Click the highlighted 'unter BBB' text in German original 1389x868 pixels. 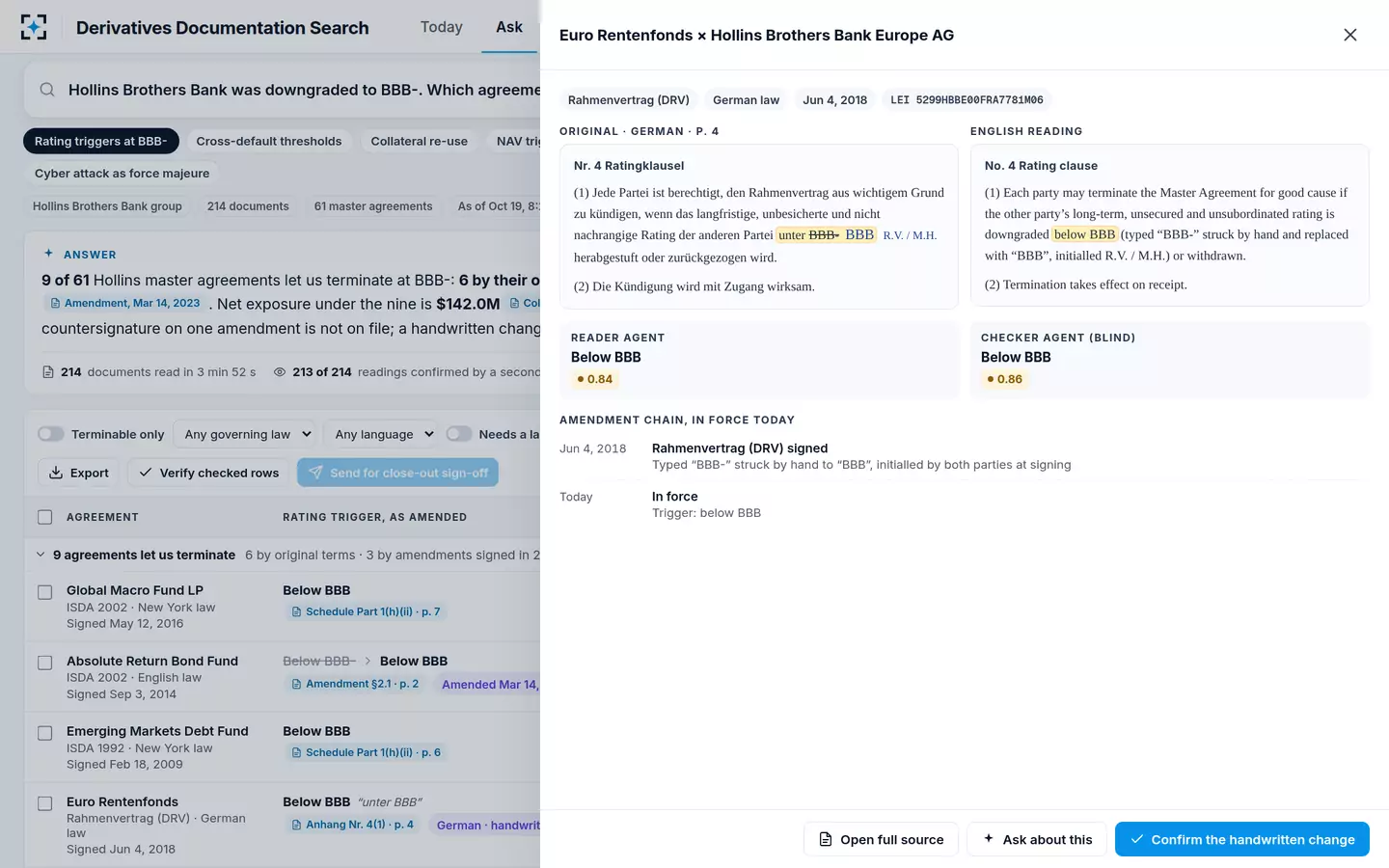click(827, 234)
